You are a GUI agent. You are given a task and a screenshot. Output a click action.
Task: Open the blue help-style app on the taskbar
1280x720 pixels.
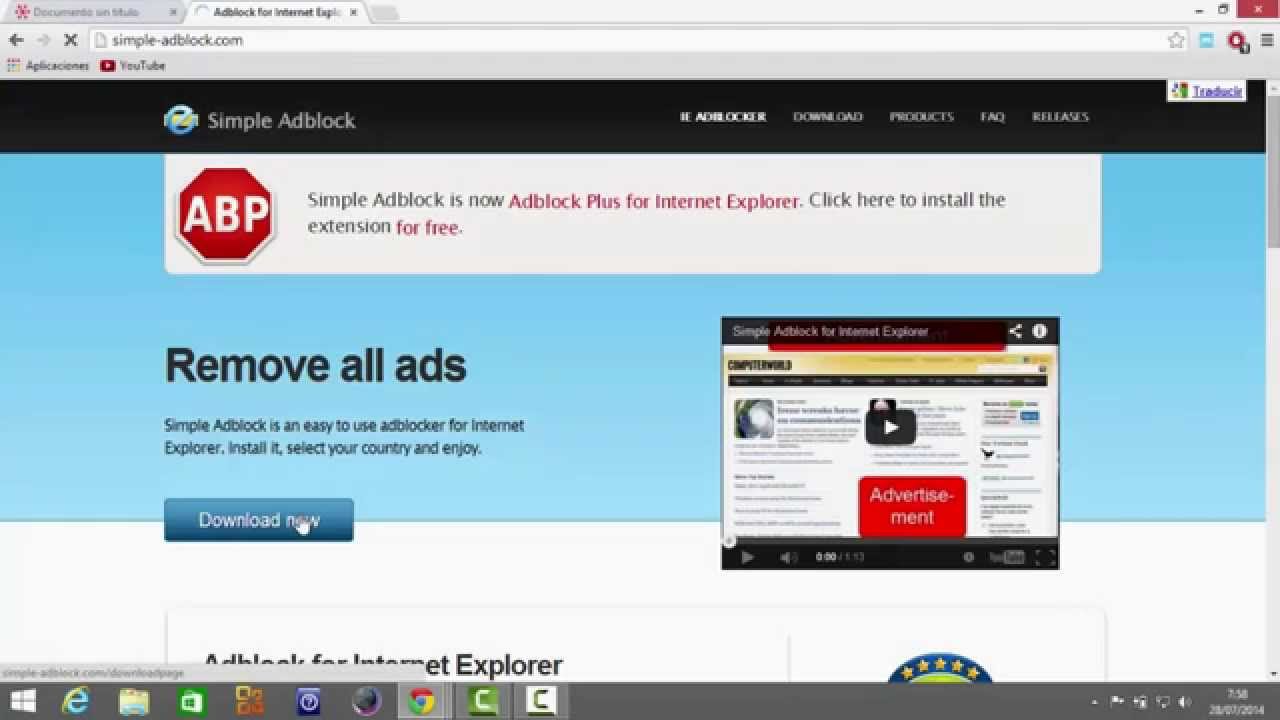[x=308, y=702]
